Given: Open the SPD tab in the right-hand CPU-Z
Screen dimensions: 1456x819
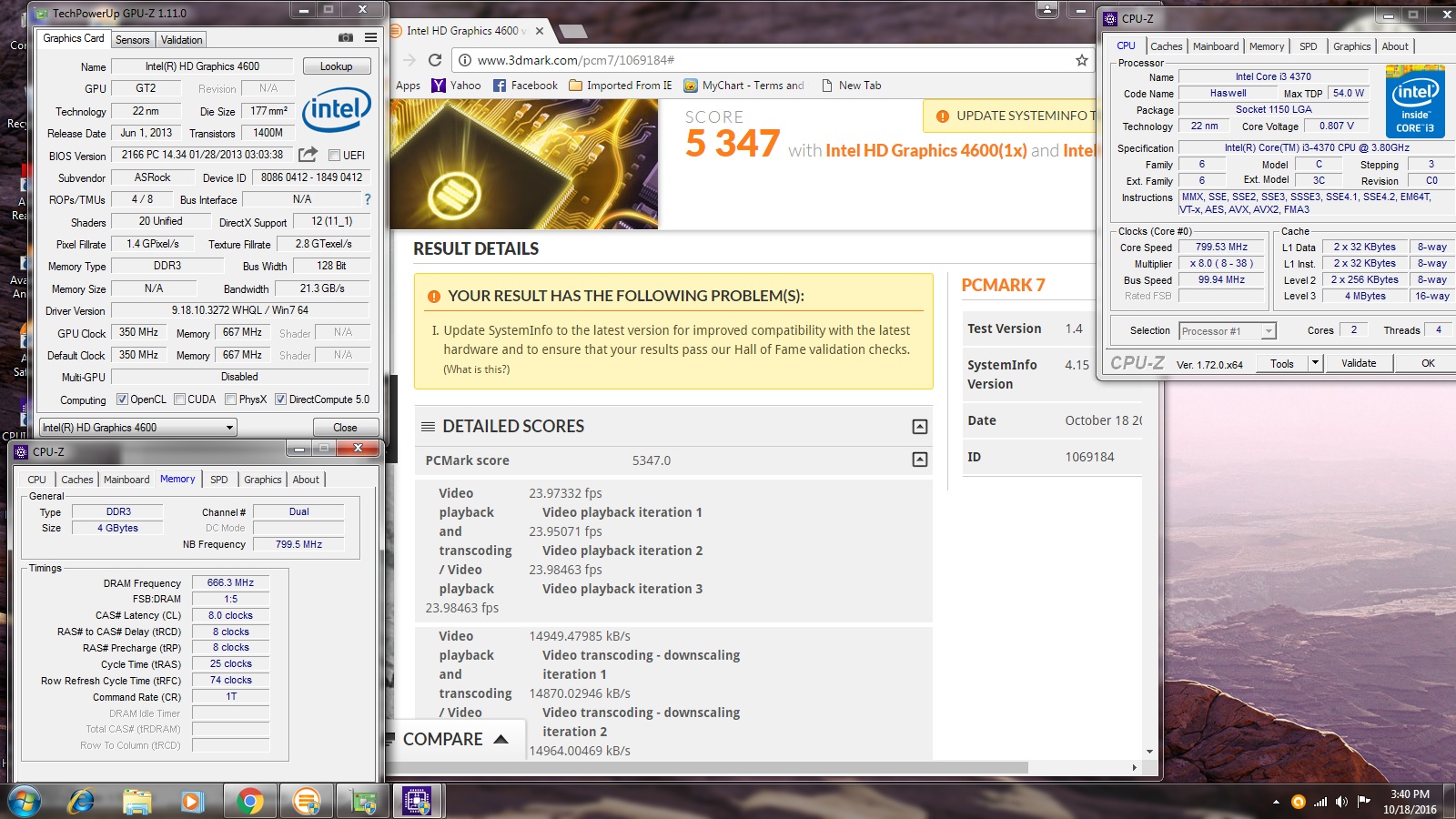Looking at the screenshot, I should [1309, 46].
